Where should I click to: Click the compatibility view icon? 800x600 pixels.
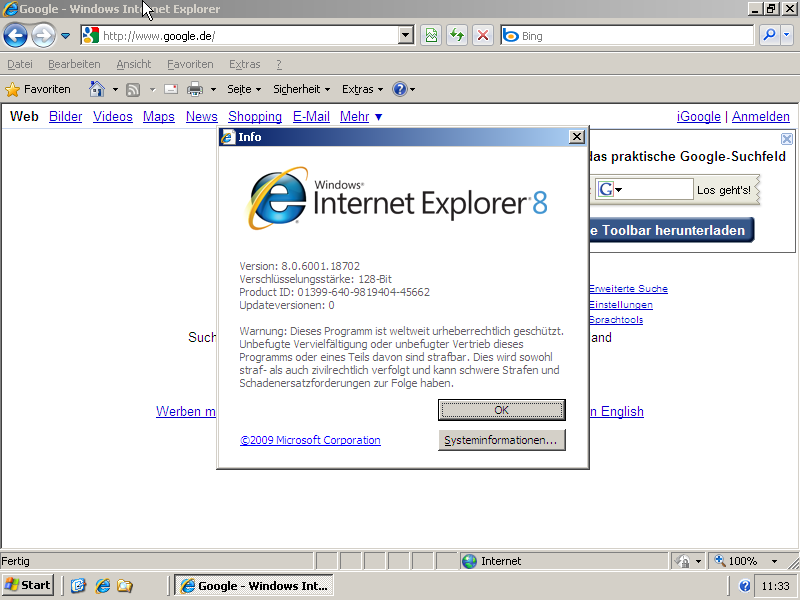pos(431,36)
